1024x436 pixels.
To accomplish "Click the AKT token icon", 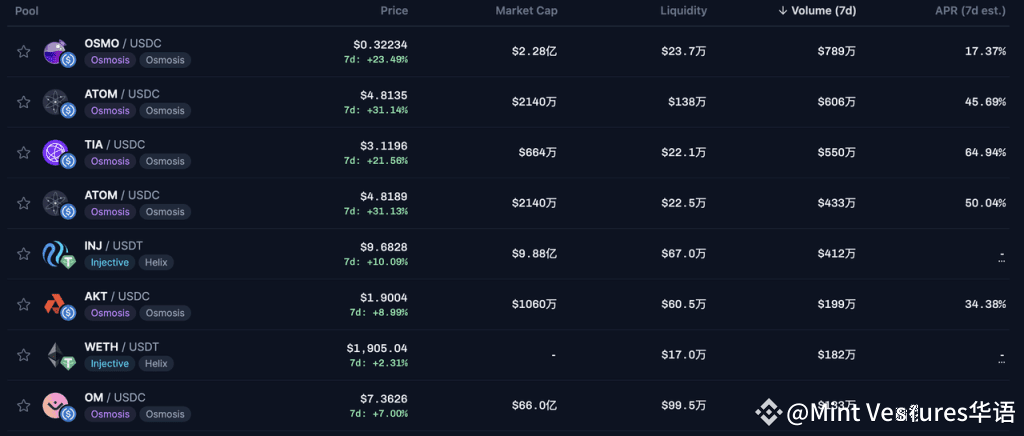I will coord(55,304).
